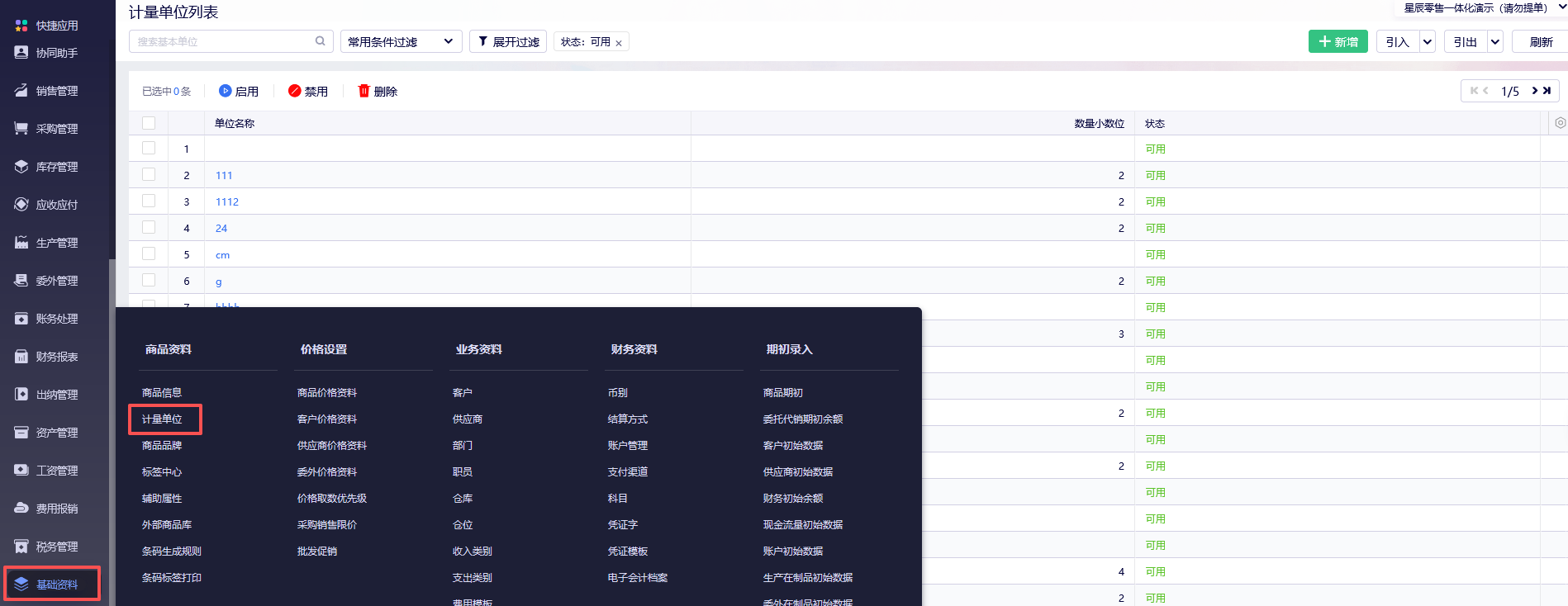This screenshot has height=606, width=1568.
Task: Sort by 数量小数位 column header
Action: [x=1100, y=123]
